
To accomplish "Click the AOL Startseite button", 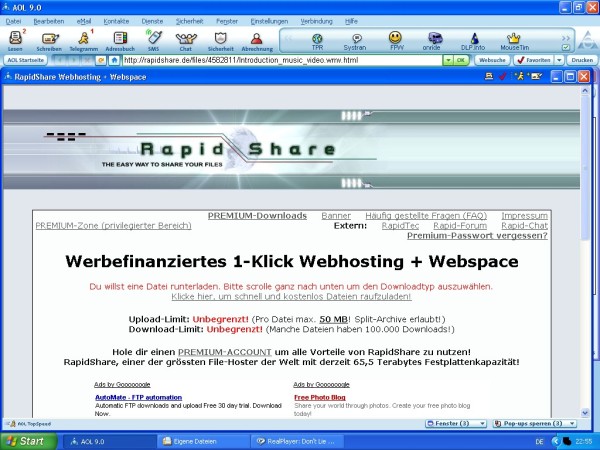I will [x=26, y=60].
